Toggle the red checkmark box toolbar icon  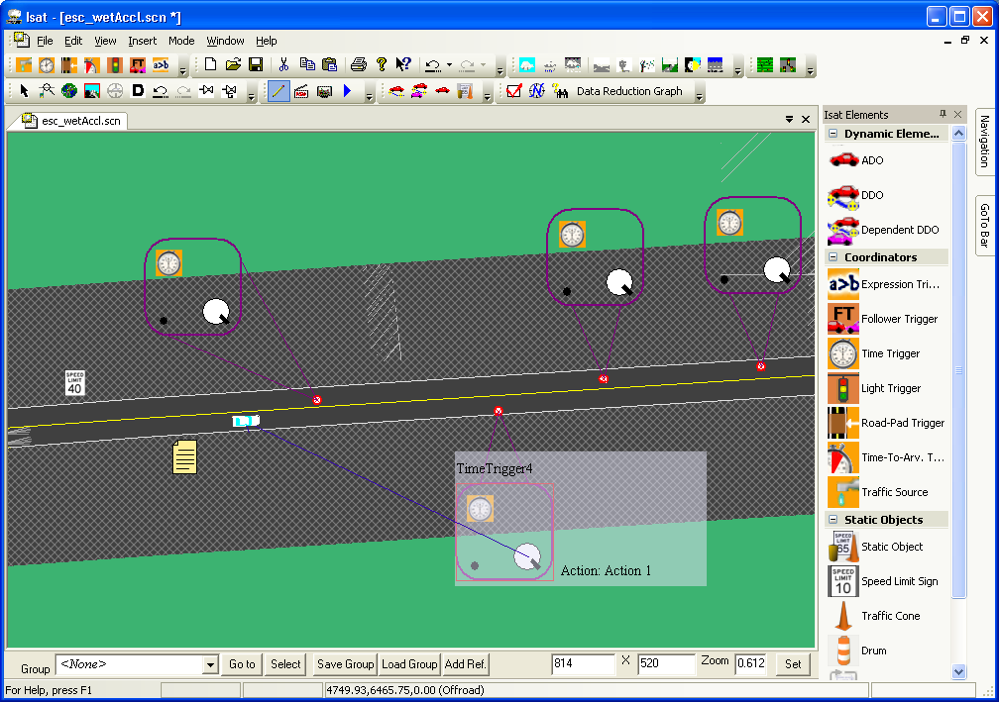pos(514,91)
